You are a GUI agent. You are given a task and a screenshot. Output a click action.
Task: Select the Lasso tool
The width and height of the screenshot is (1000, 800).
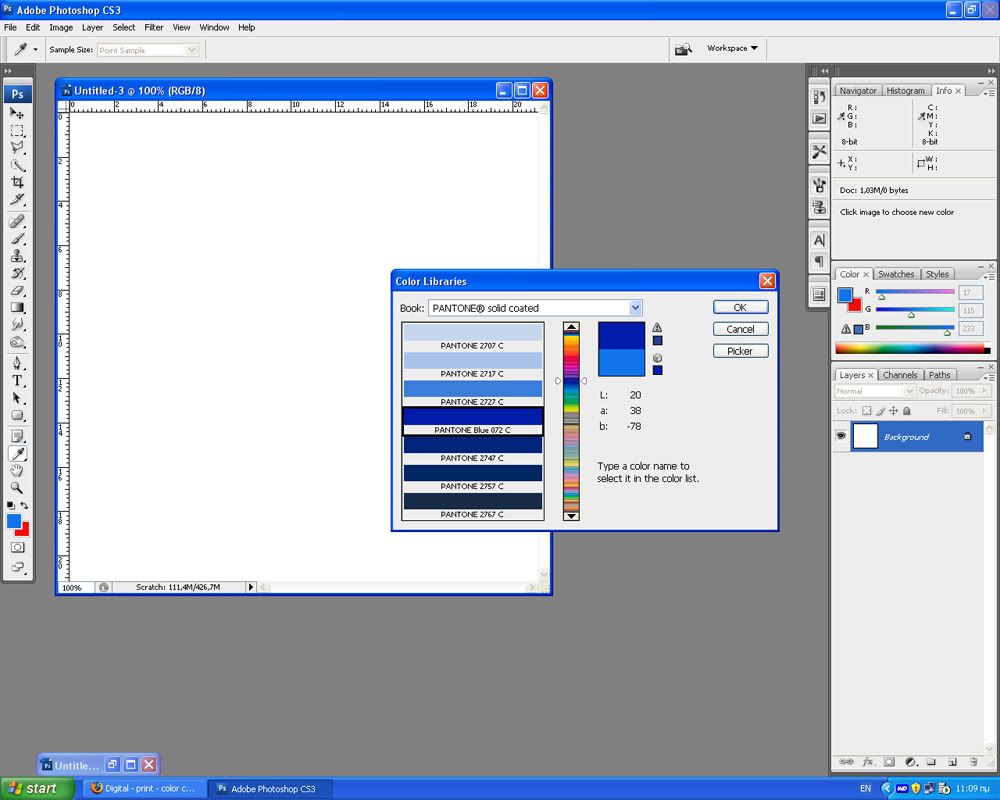click(17, 148)
